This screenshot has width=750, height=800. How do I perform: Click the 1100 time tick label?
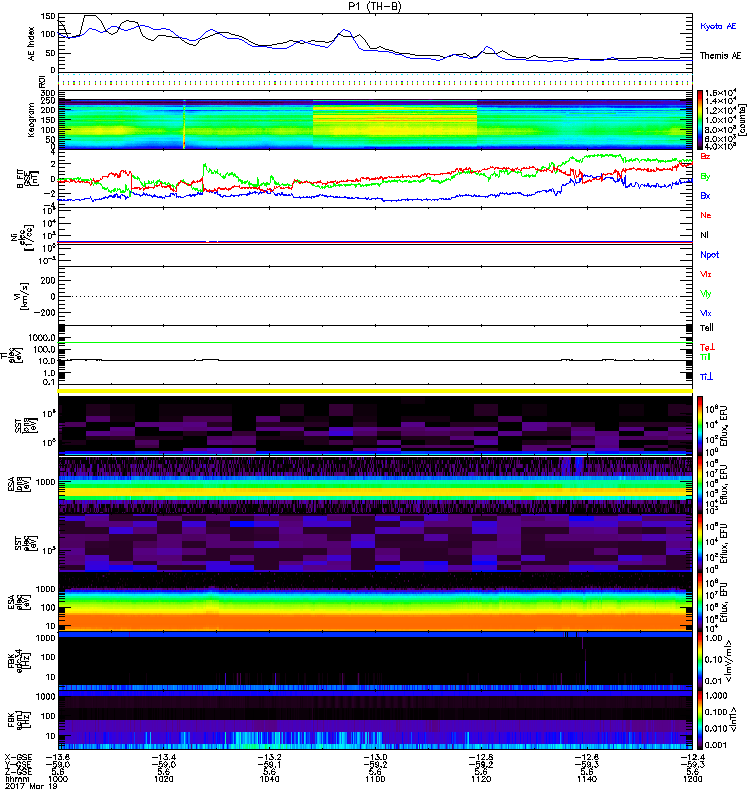(375, 779)
